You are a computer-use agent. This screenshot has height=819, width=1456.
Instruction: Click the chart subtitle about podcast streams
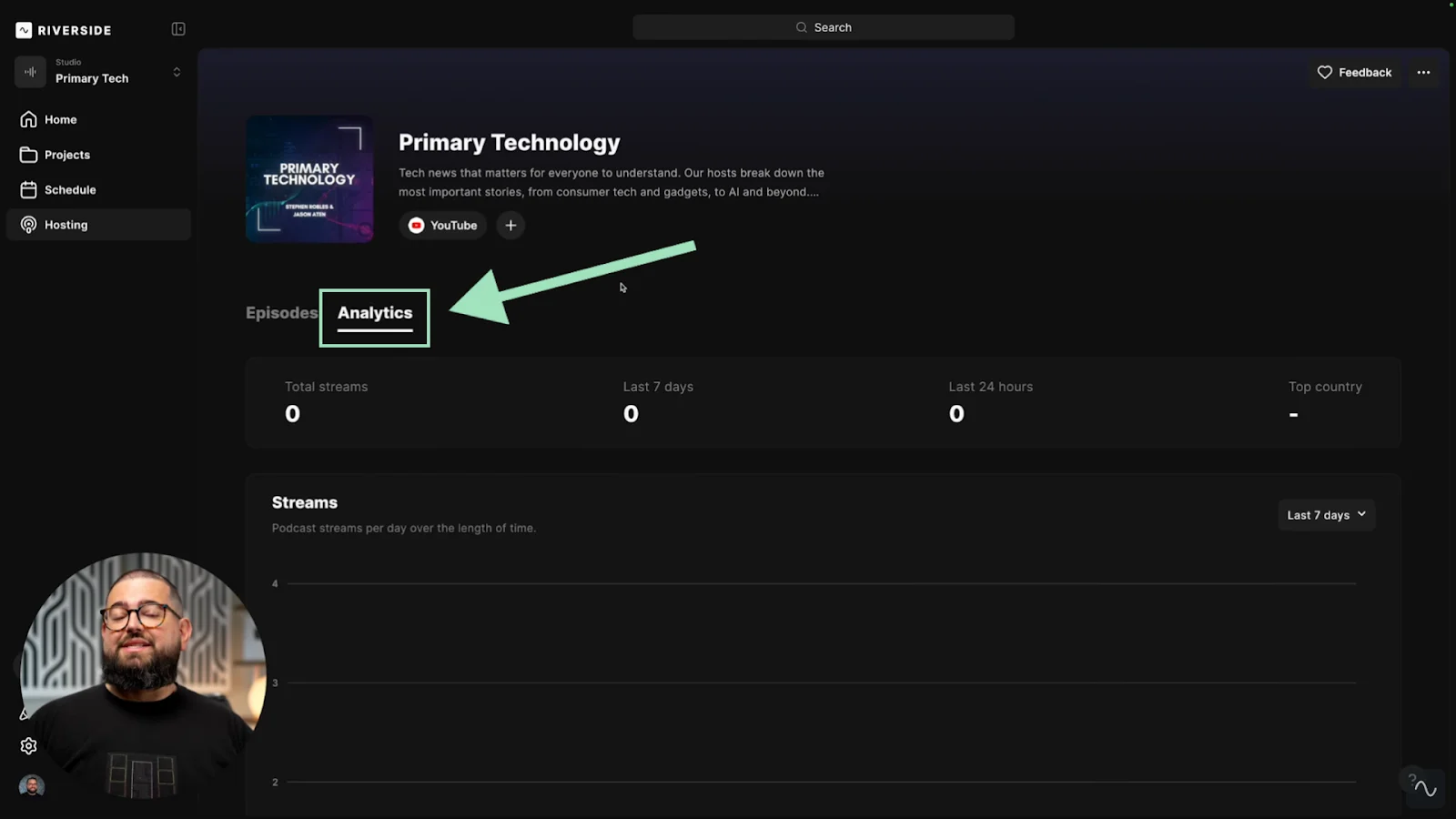click(403, 528)
